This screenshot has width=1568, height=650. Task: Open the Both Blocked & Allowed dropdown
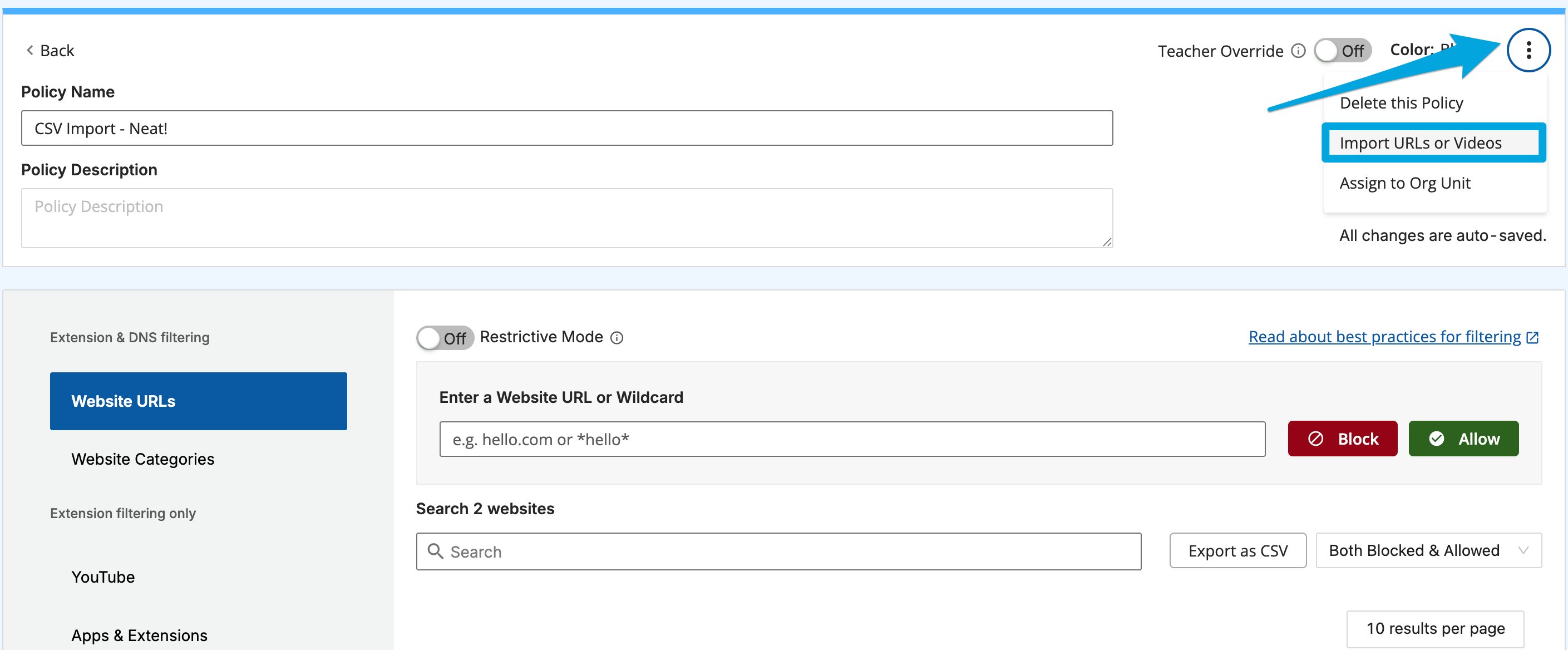tap(1428, 550)
